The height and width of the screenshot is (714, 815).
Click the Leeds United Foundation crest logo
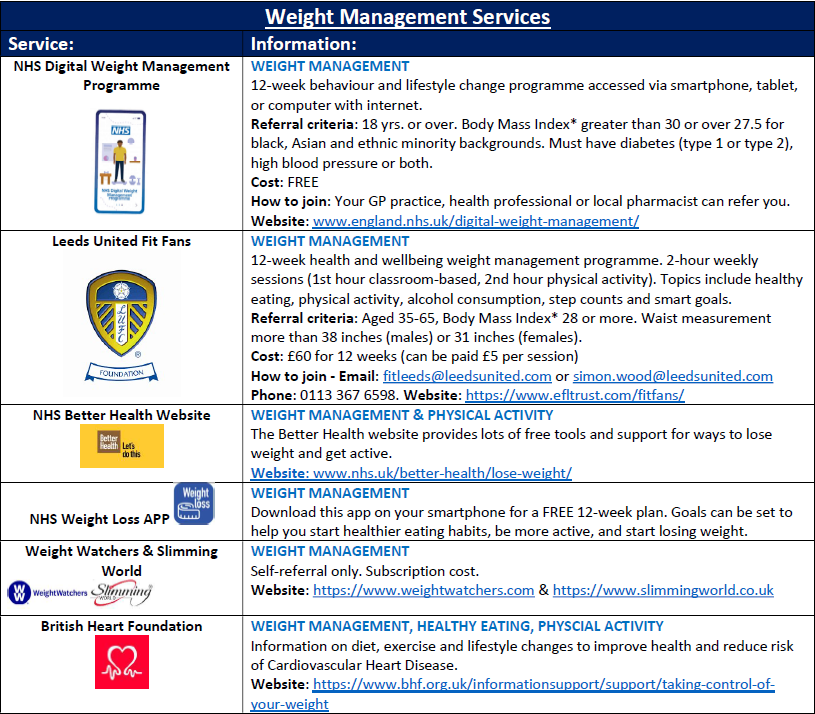(x=122, y=325)
